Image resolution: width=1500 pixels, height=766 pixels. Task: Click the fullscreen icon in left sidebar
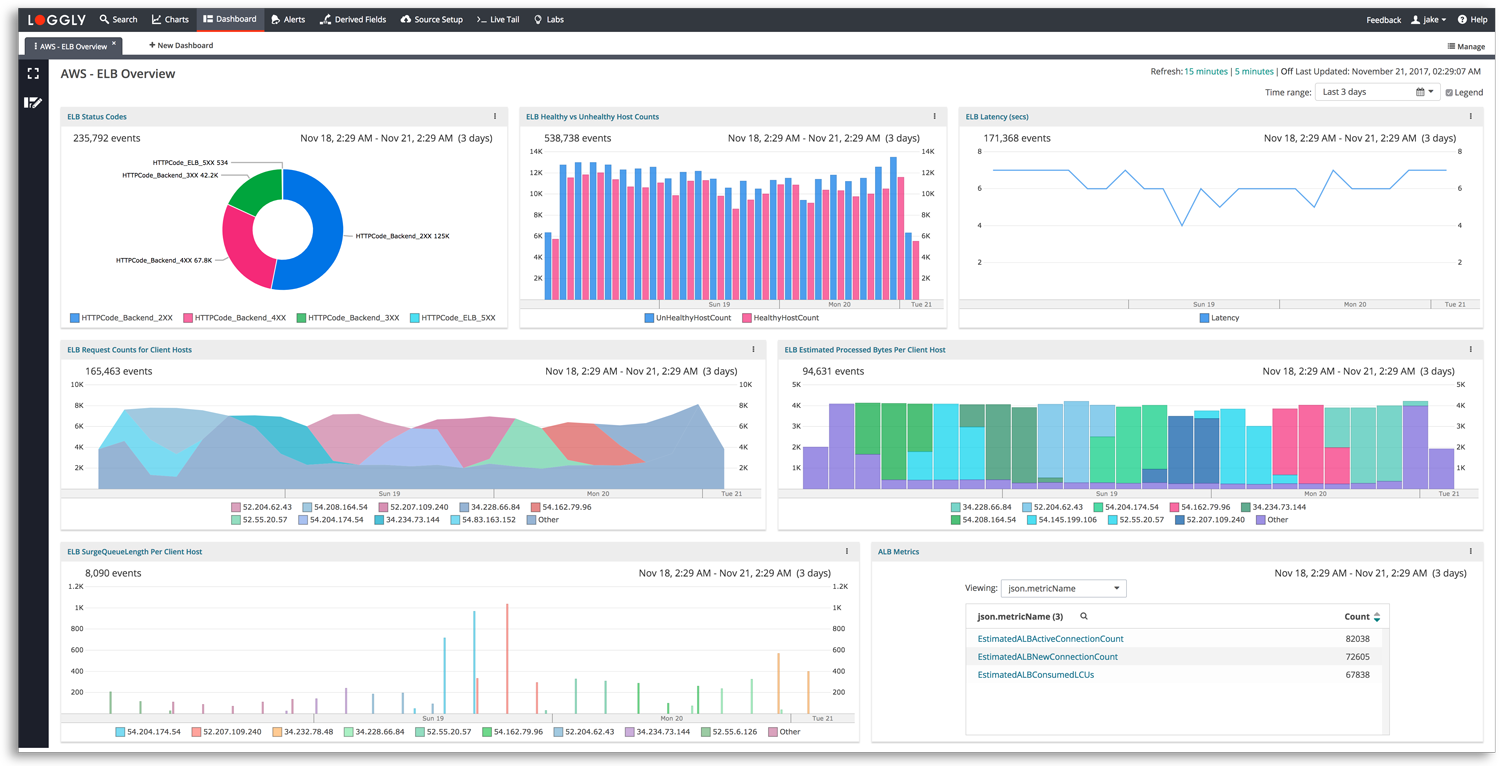[33, 74]
